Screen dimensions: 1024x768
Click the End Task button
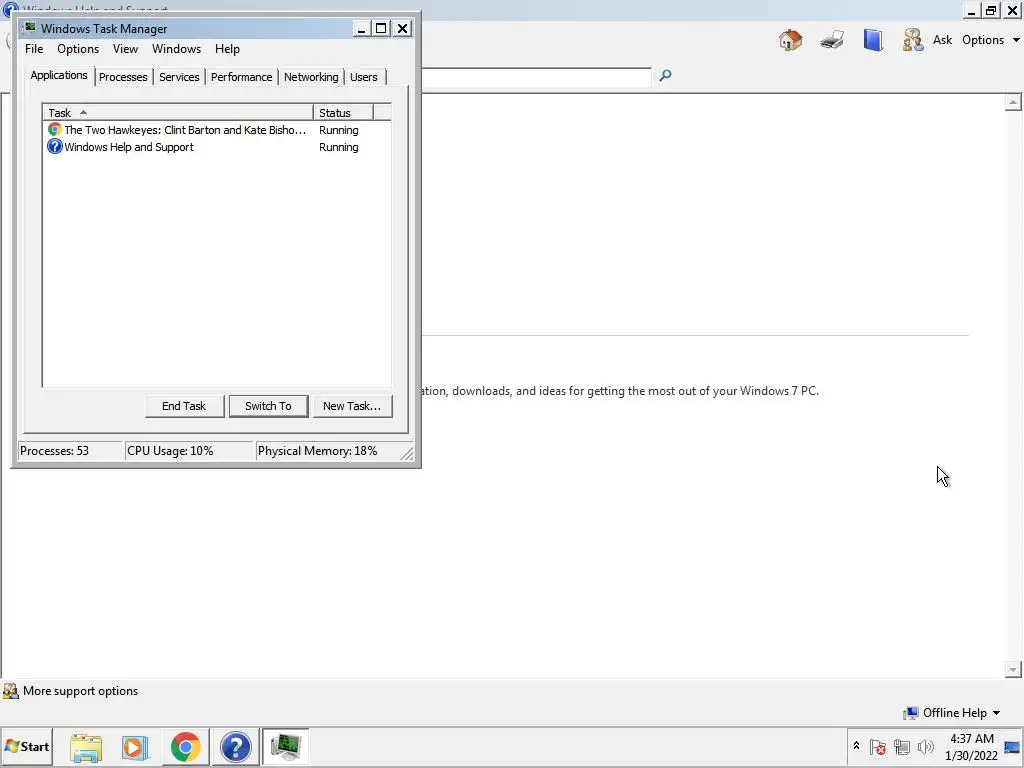pos(184,406)
